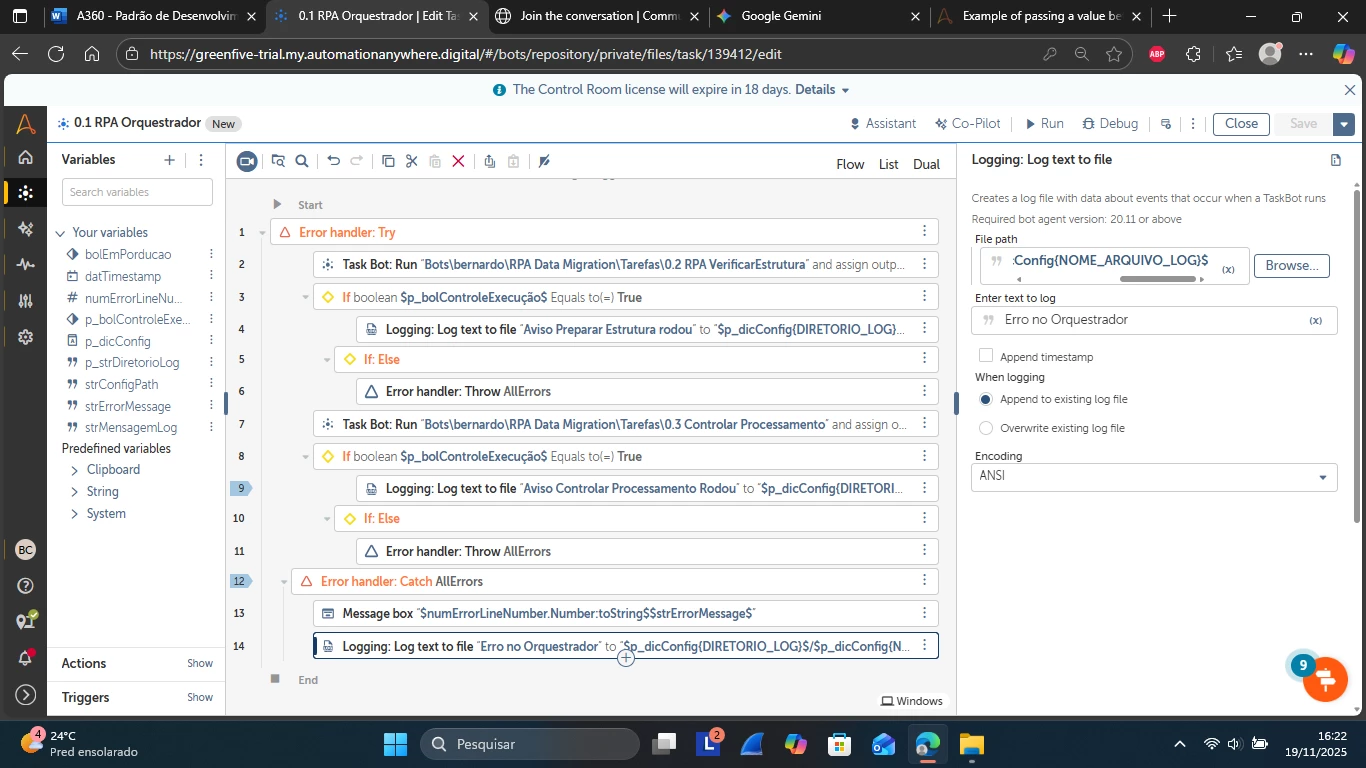The width and height of the screenshot is (1366, 768).
Task: Cut the selected action with the scissors icon
Action: click(x=411, y=161)
